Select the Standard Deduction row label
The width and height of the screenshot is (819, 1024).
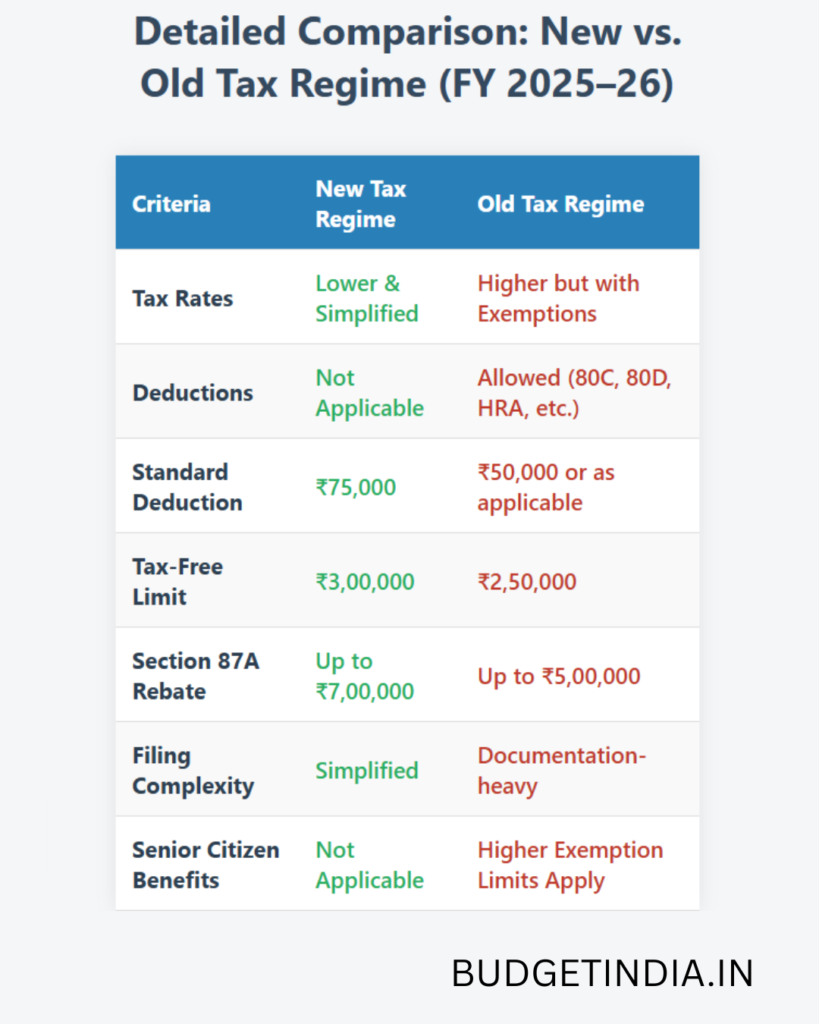click(187, 487)
